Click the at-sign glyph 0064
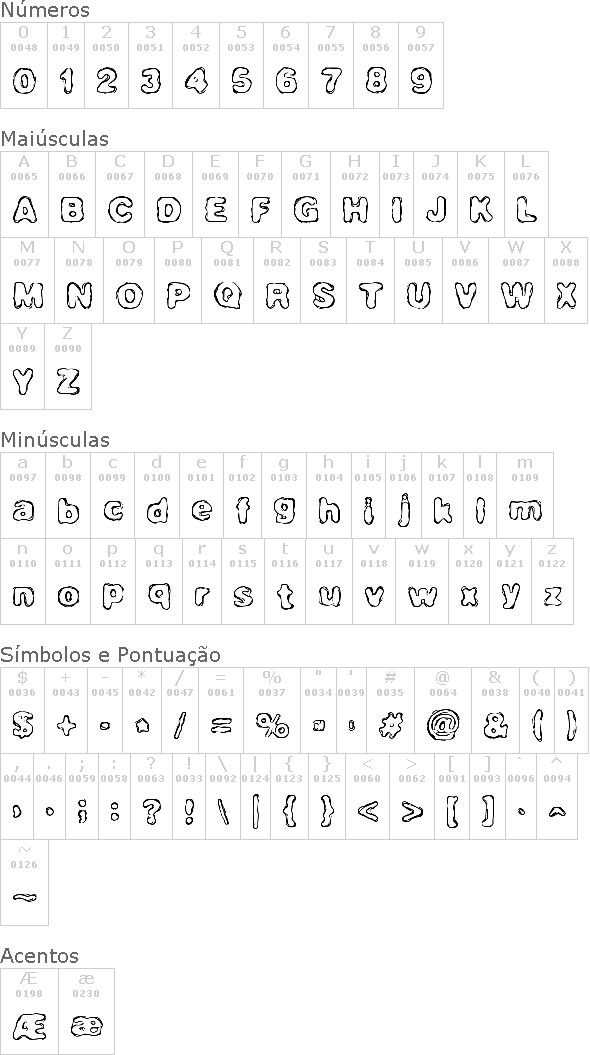590x1055 pixels. click(443, 711)
